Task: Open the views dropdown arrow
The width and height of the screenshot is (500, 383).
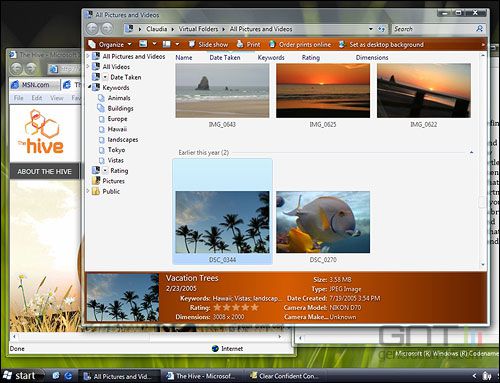Action: 155,44
